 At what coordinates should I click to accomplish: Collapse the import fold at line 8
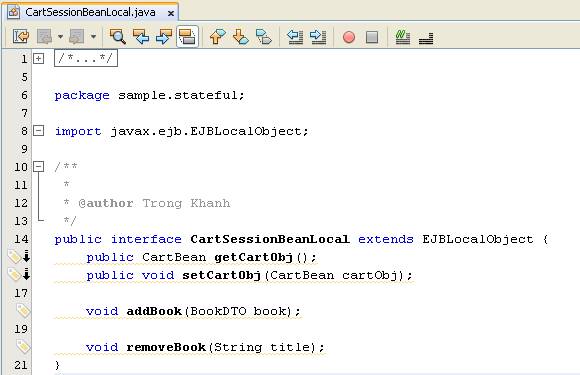click(x=38, y=131)
